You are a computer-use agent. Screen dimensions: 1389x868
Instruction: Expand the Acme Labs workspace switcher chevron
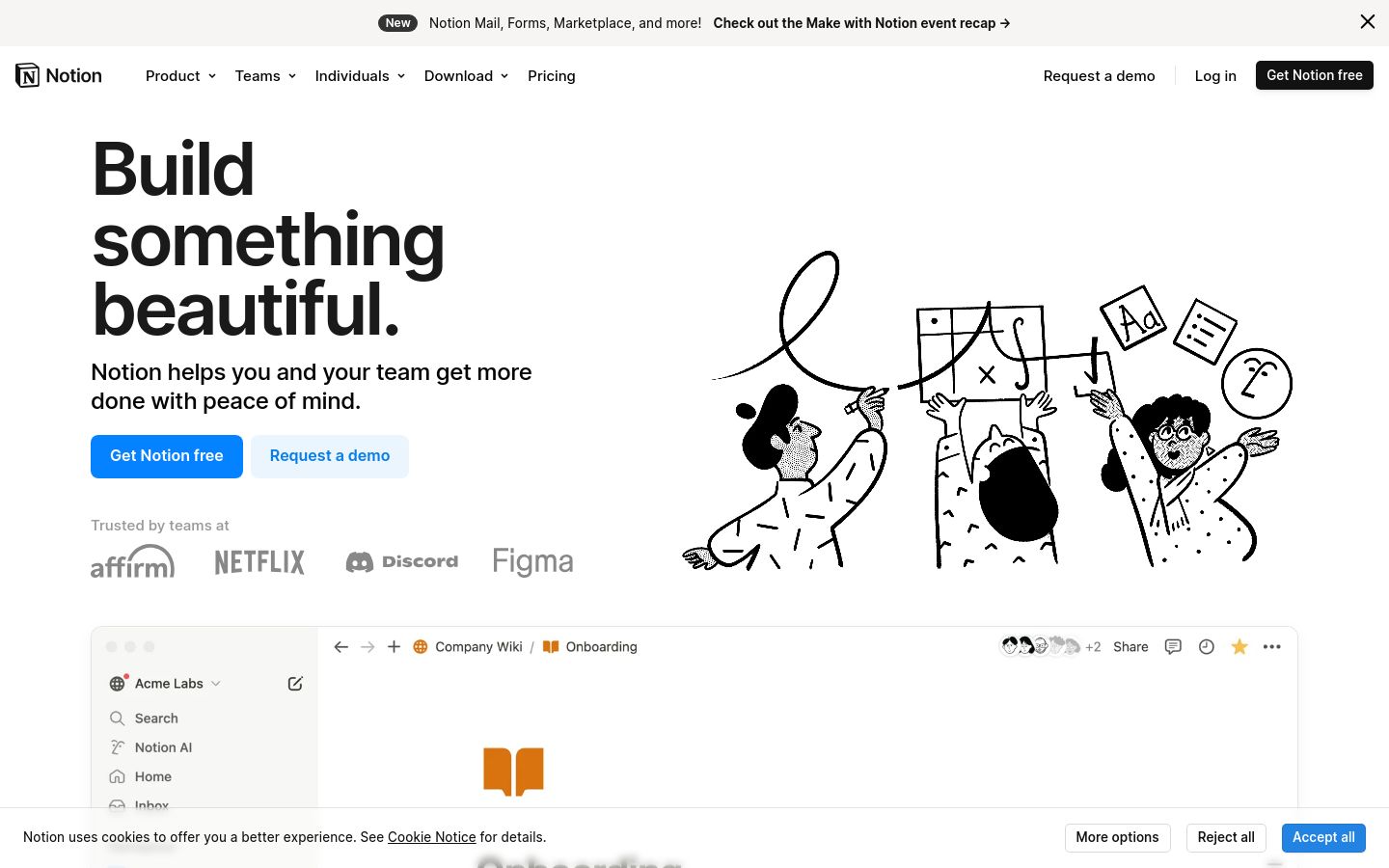(216, 684)
